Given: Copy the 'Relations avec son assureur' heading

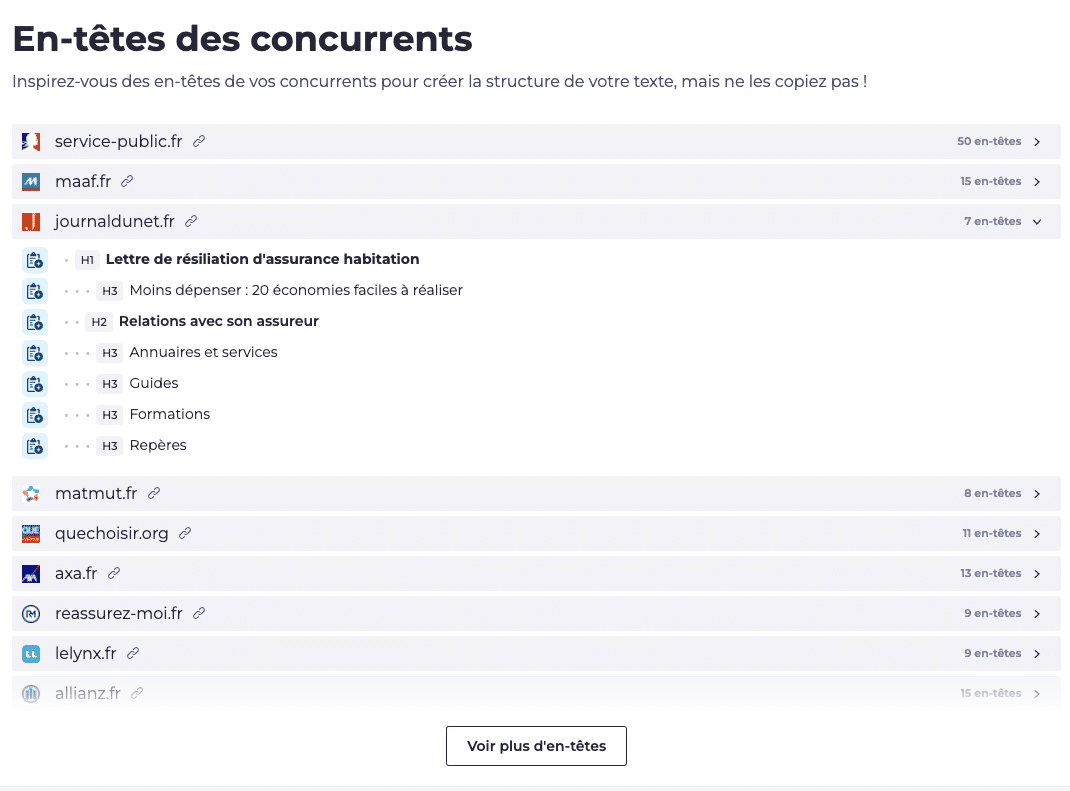Looking at the screenshot, I should point(35,322).
